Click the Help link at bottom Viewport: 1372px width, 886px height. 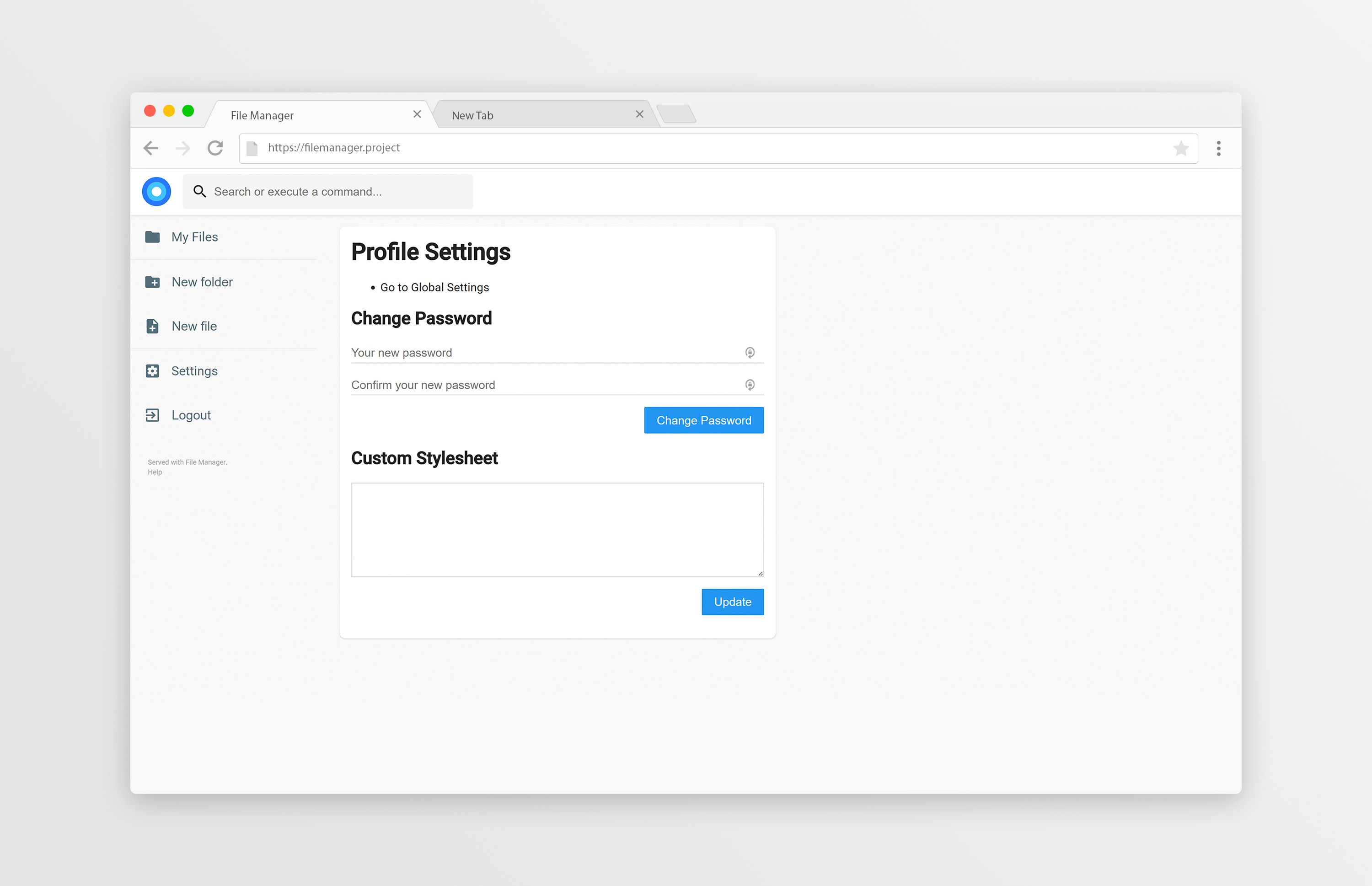(x=154, y=471)
